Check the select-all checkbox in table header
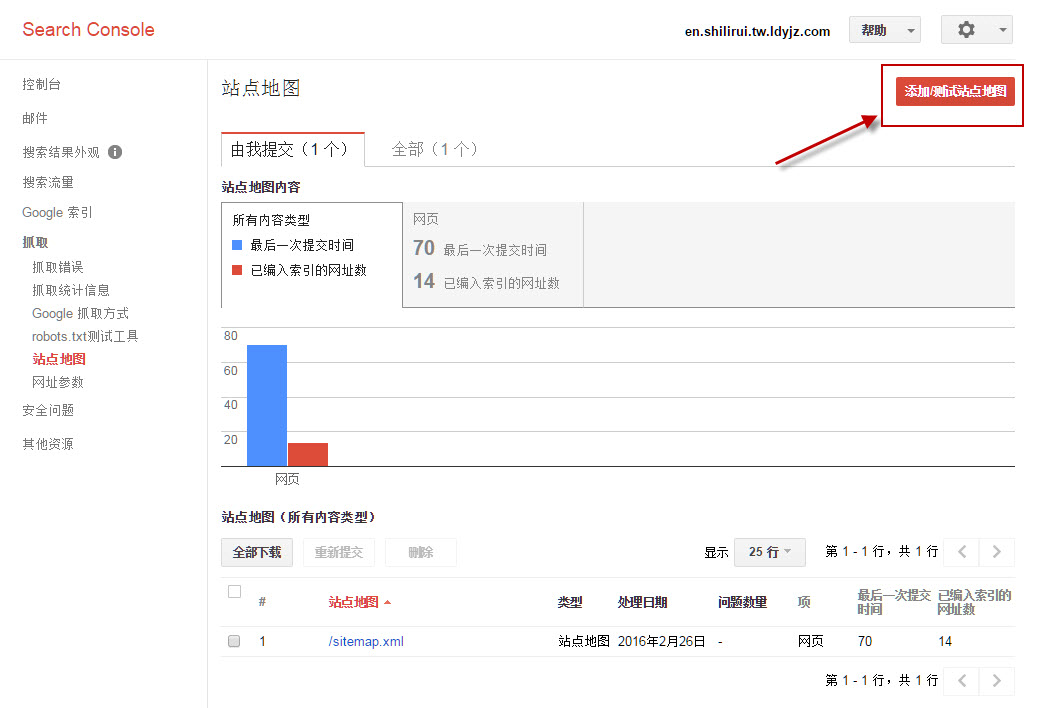This screenshot has height=708, width=1040. point(234,591)
